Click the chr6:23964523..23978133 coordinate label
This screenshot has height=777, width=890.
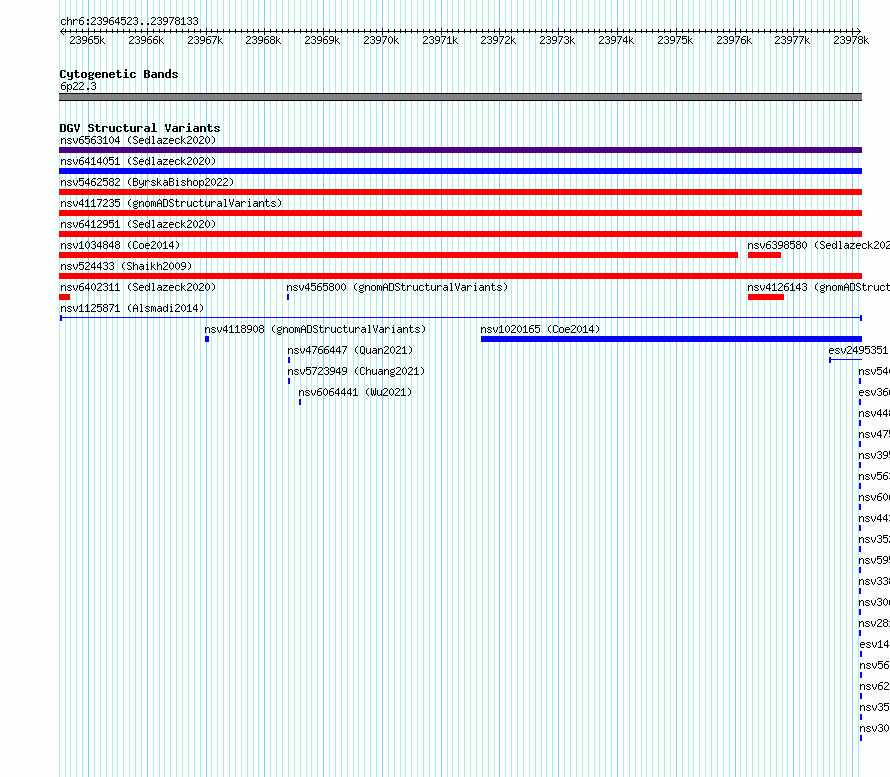(x=129, y=21)
